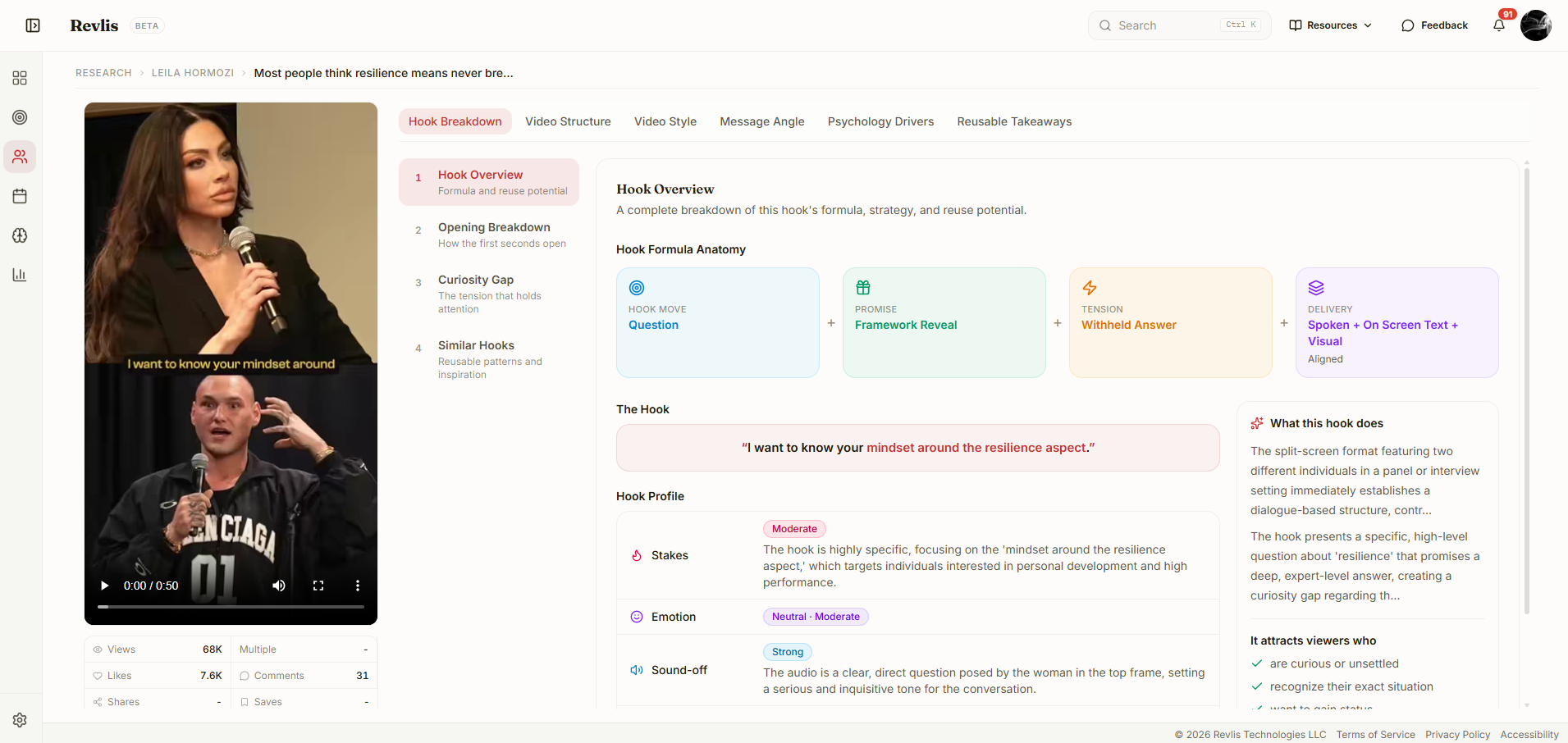This screenshot has width=1568, height=743.
Task: Play the video
Action: point(104,586)
